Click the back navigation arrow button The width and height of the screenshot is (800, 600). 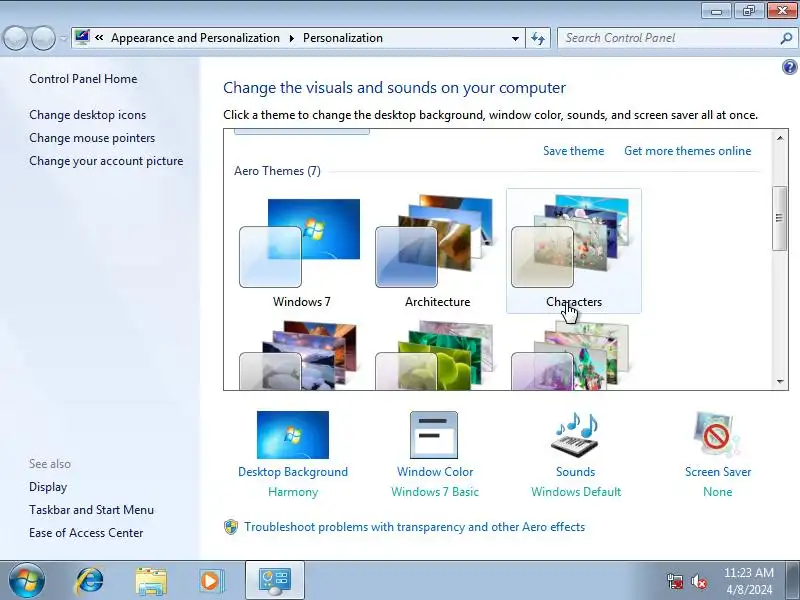tap(15, 38)
